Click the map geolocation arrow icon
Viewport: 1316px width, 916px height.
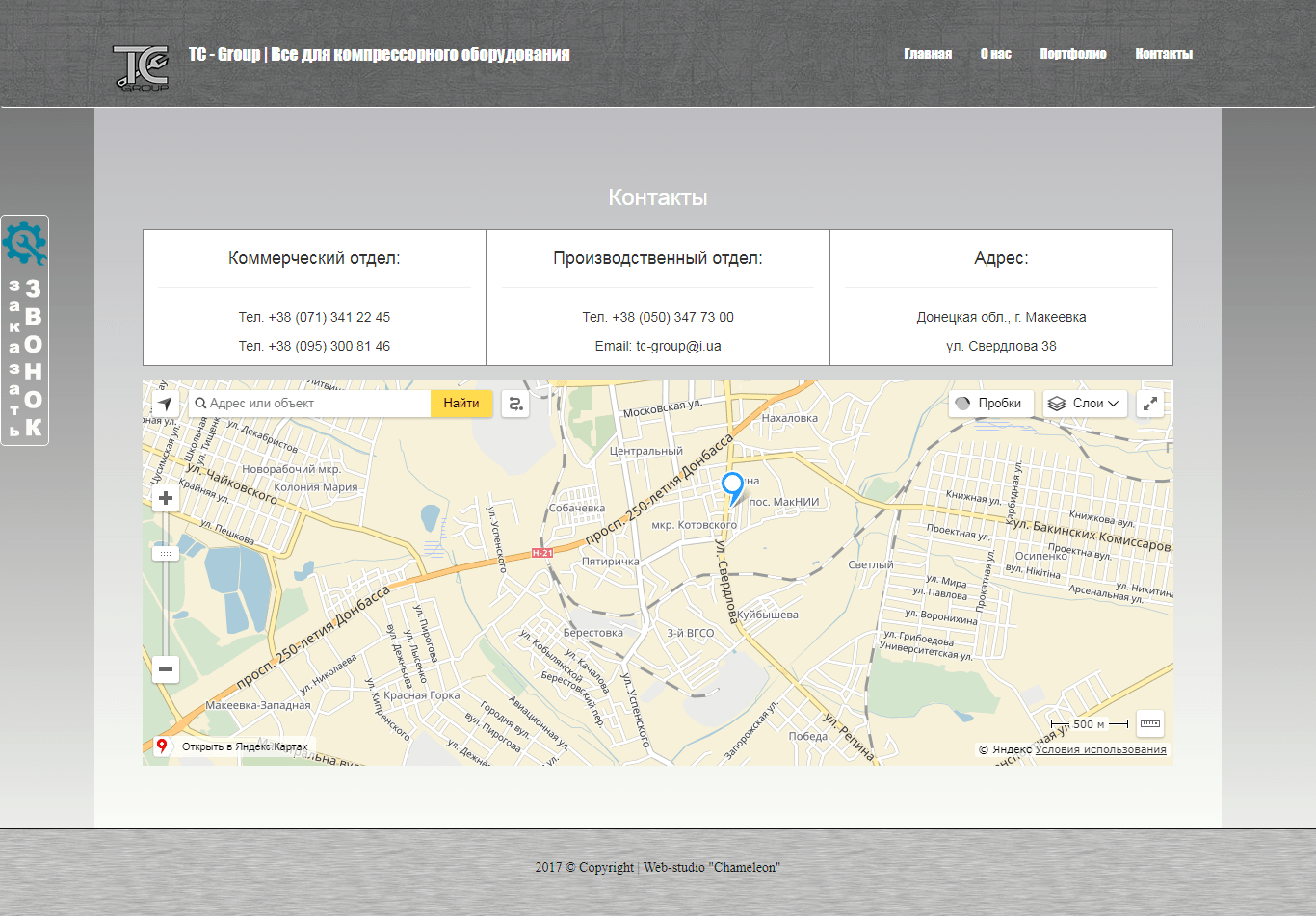(x=166, y=404)
